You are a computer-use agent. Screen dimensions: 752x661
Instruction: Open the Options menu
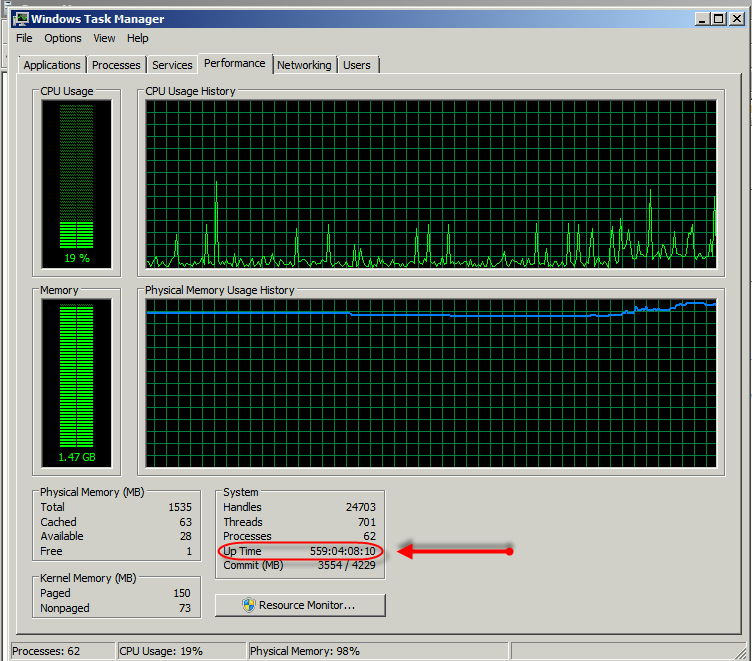[63, 38]
